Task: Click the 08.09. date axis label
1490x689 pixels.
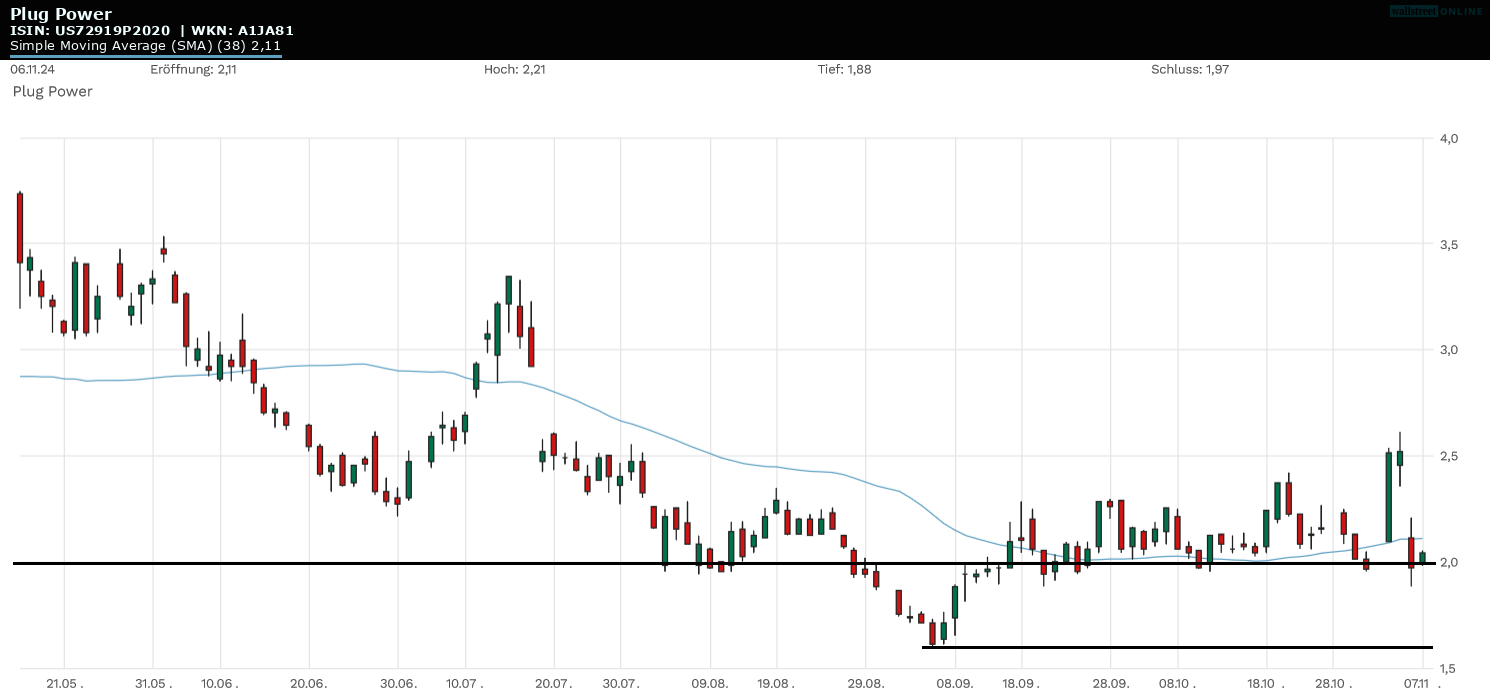Action: click(955, 682)
